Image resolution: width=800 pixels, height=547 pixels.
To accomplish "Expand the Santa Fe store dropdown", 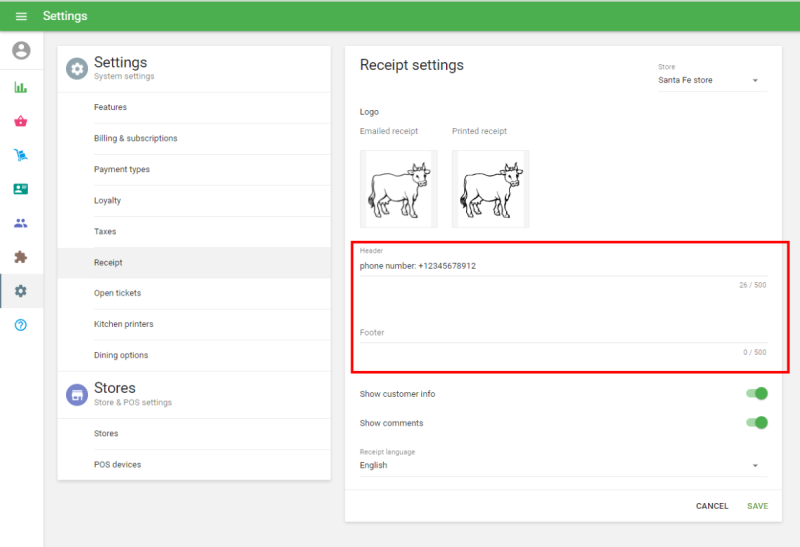I will tap(712, 80).
